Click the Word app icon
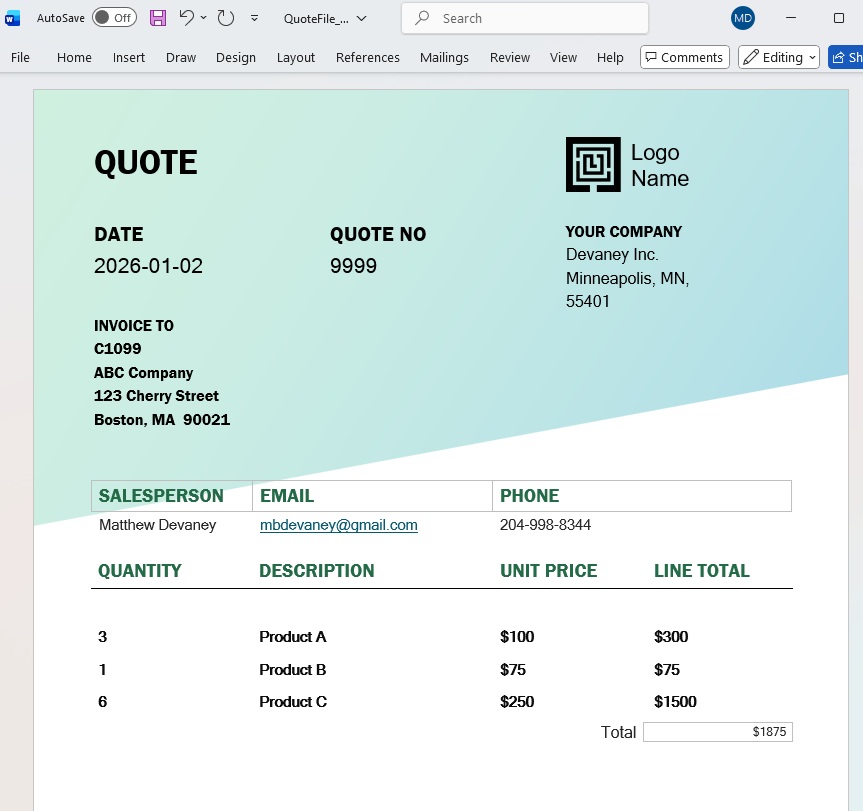Viewport: 863px width, 811px height. click(x=13, y=18)
